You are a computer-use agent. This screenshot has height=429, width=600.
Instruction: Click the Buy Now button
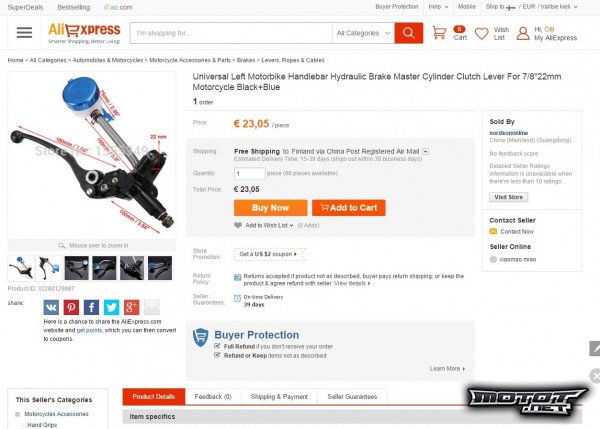(x=271, y=208)
